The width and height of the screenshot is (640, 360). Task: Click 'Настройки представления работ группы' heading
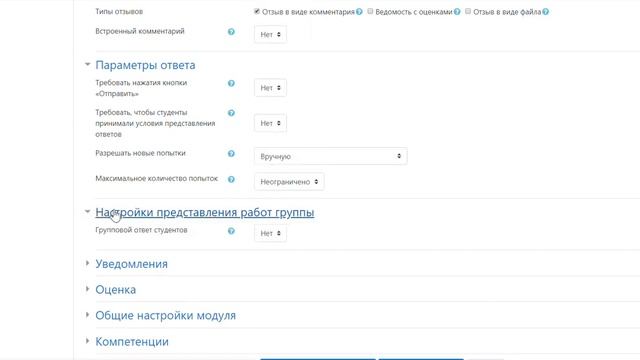coord(205,213)
